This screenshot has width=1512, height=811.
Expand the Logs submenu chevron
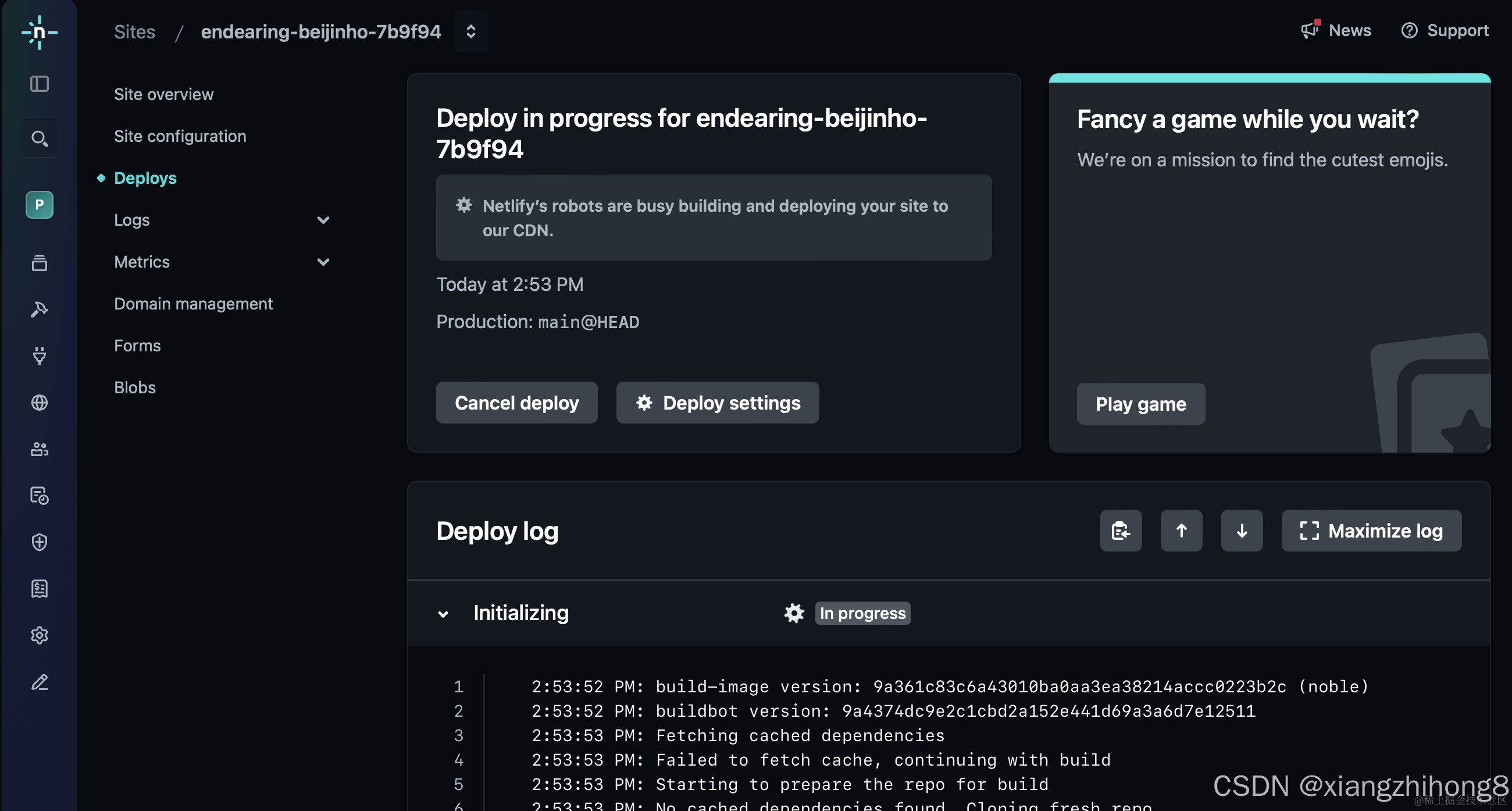(323, 220)
